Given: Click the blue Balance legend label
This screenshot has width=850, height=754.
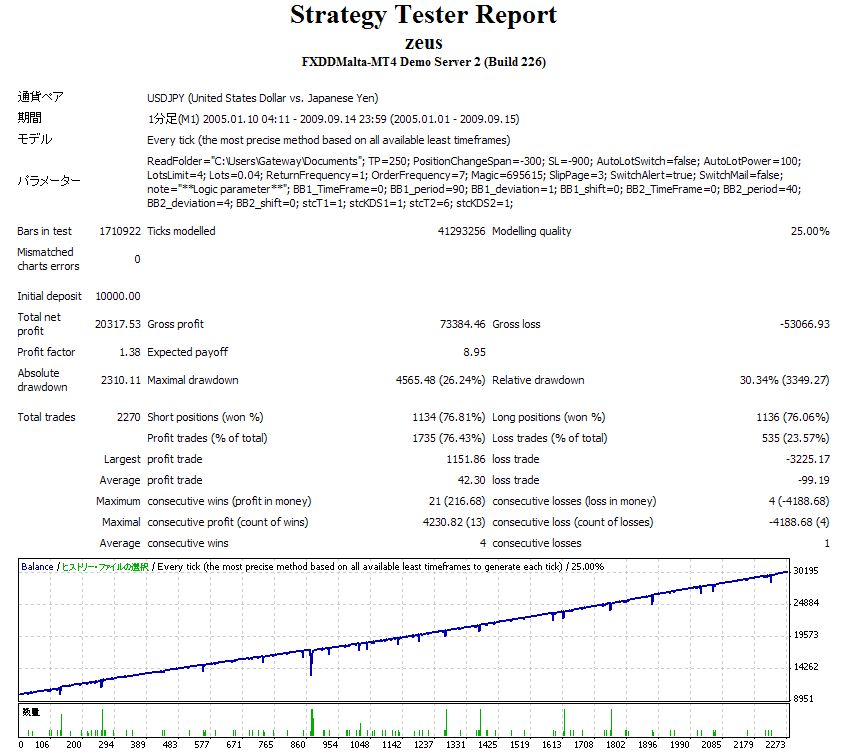Looking at the screenshot, I should [x=37, y=566].
